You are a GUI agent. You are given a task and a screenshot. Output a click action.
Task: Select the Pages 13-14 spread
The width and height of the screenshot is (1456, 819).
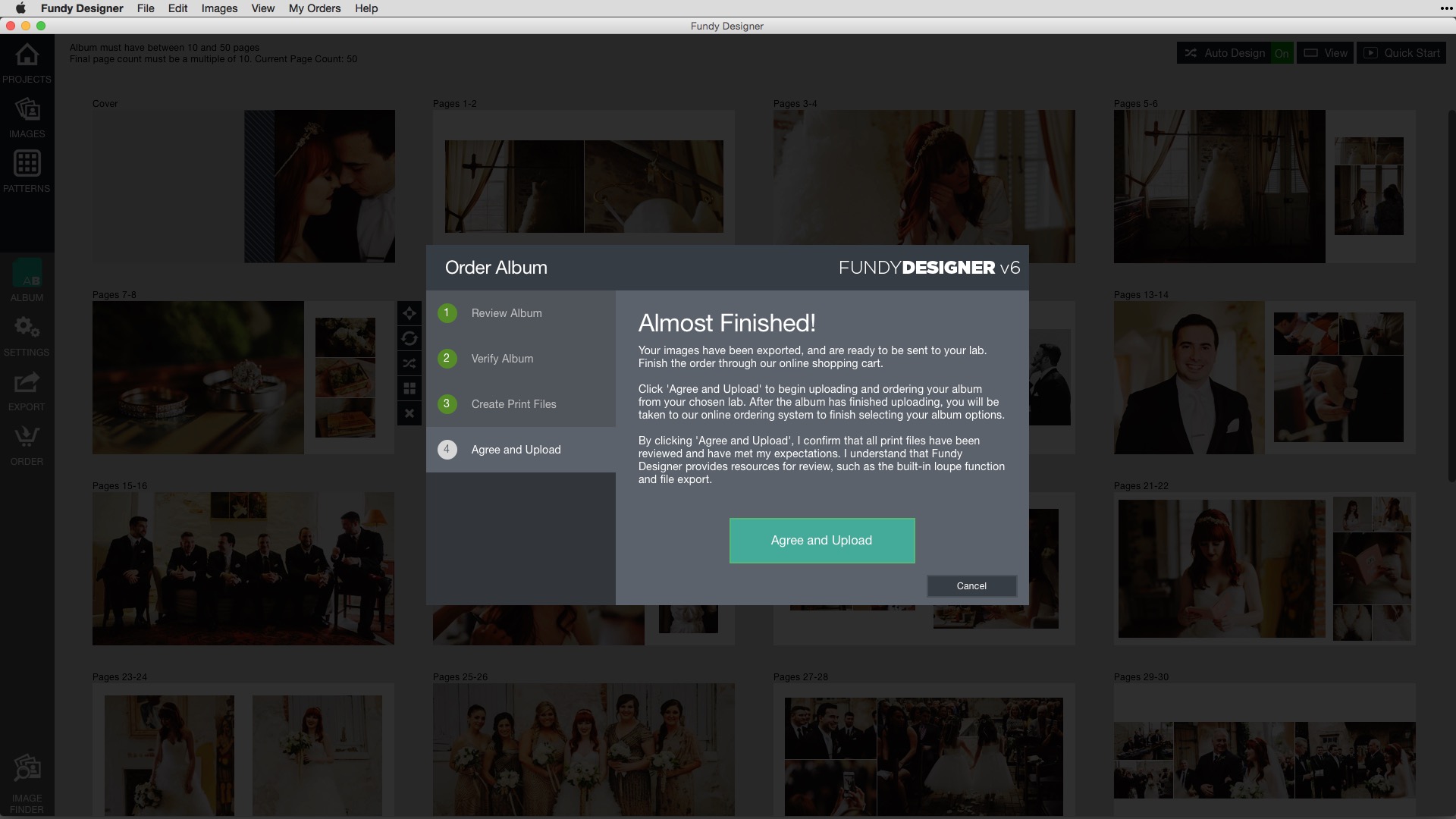1265,378
